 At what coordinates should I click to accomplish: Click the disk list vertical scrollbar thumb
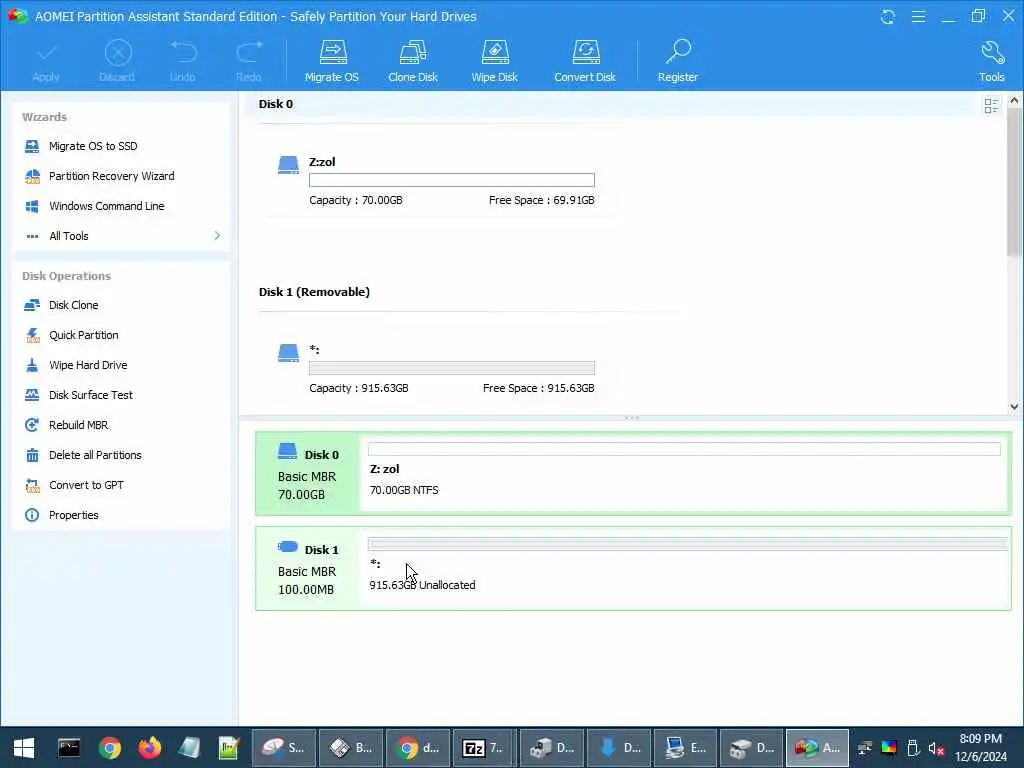click(x=1014, y=182)
